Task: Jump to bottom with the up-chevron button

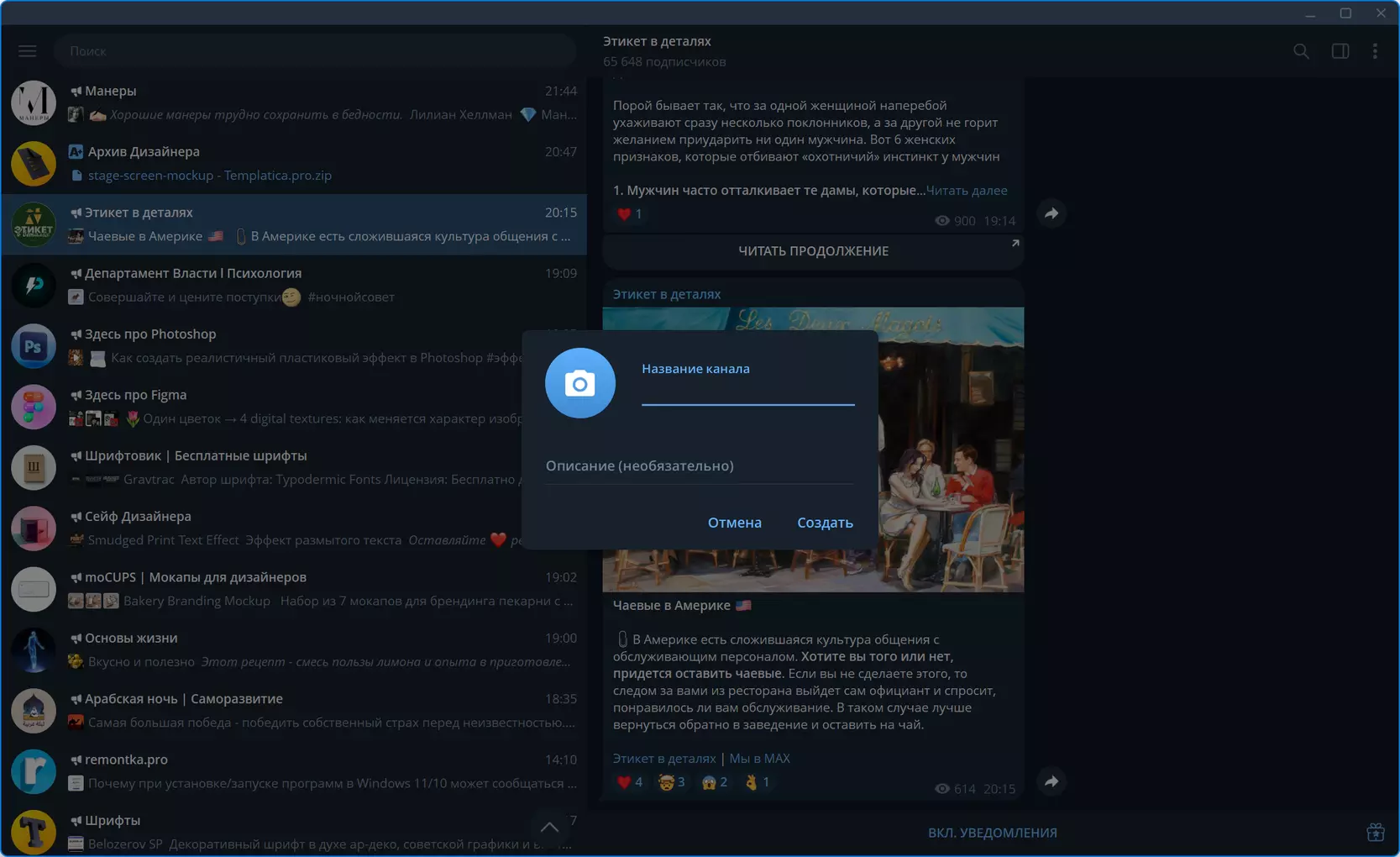Action: pos(549,827)
